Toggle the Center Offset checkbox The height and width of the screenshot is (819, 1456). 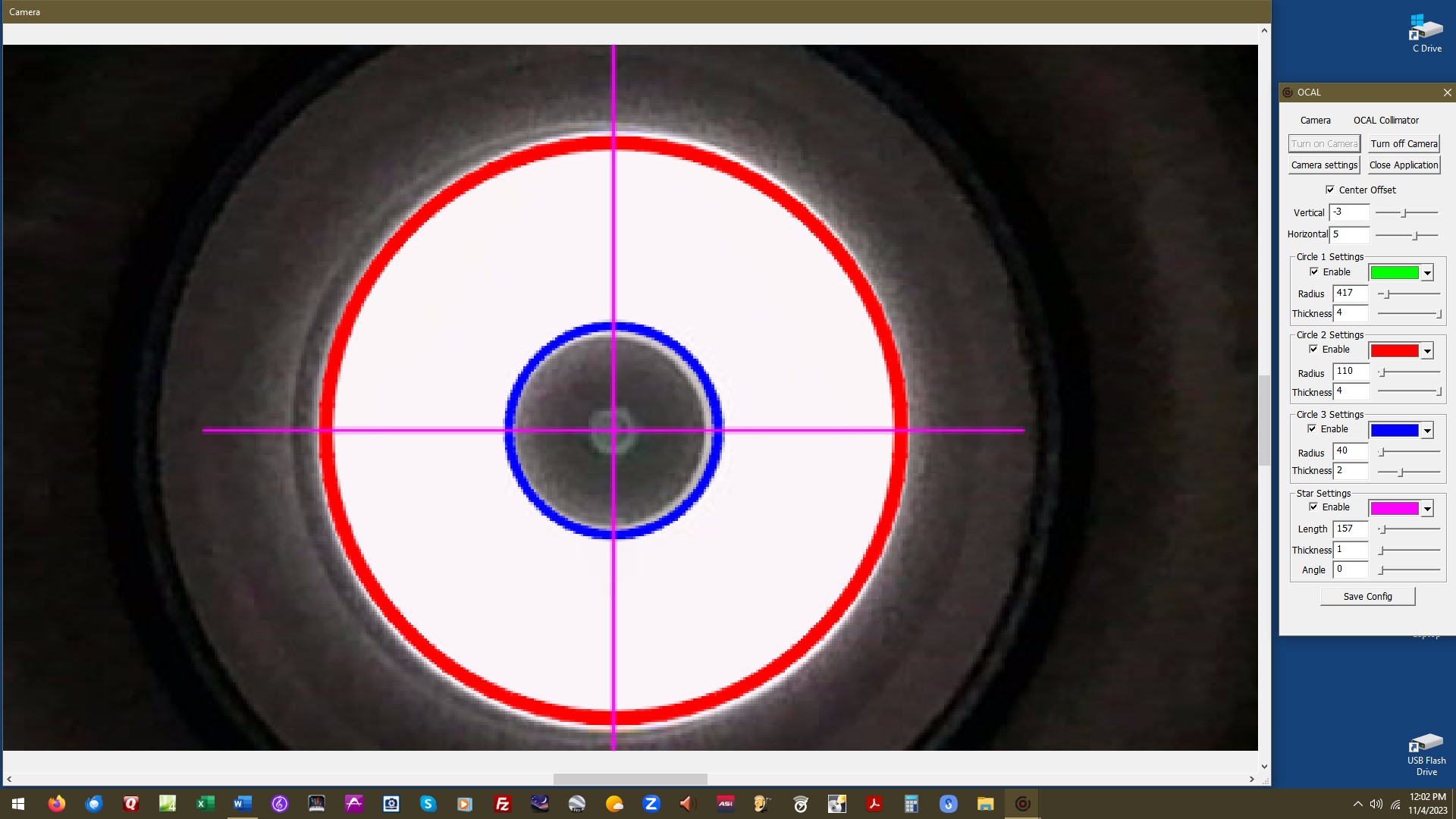point(1330,190)
